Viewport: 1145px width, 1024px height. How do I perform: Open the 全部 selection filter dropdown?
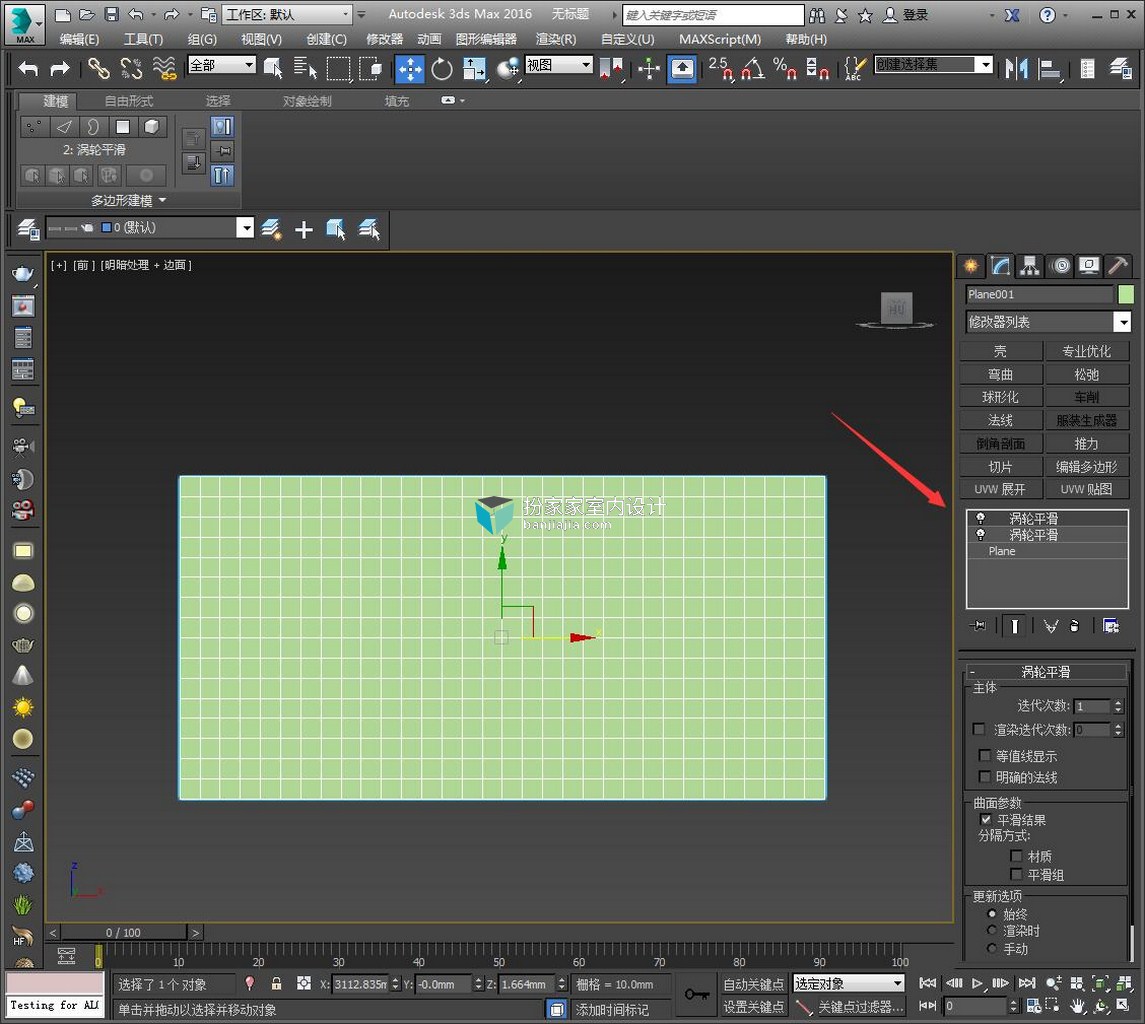[x=222, y=65]
